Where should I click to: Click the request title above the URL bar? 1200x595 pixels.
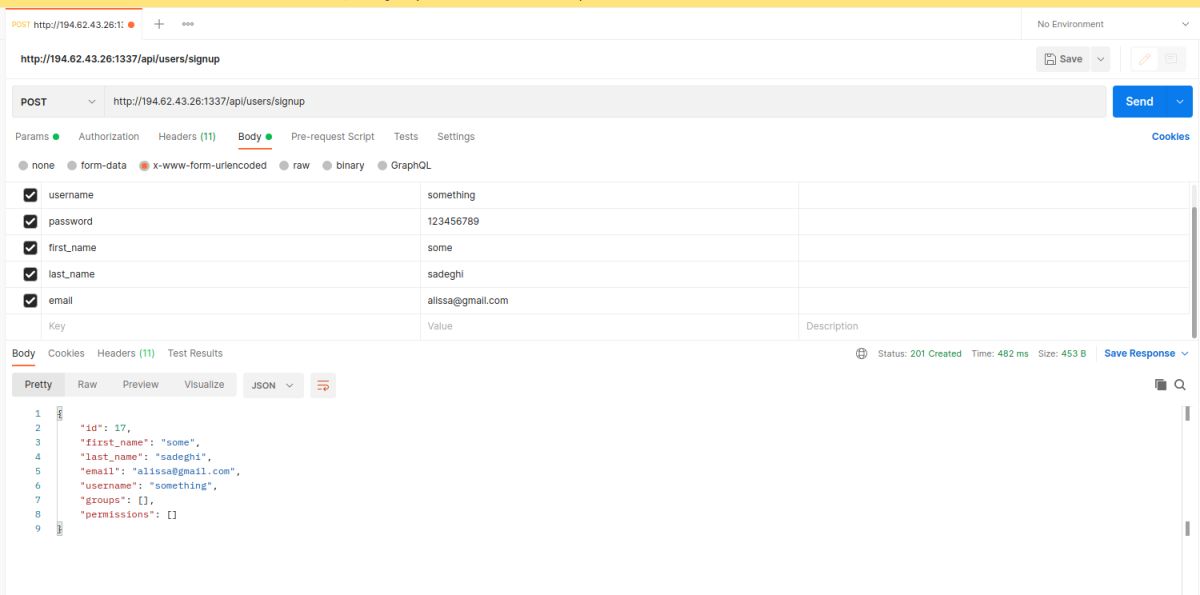(x=120, y=59)
